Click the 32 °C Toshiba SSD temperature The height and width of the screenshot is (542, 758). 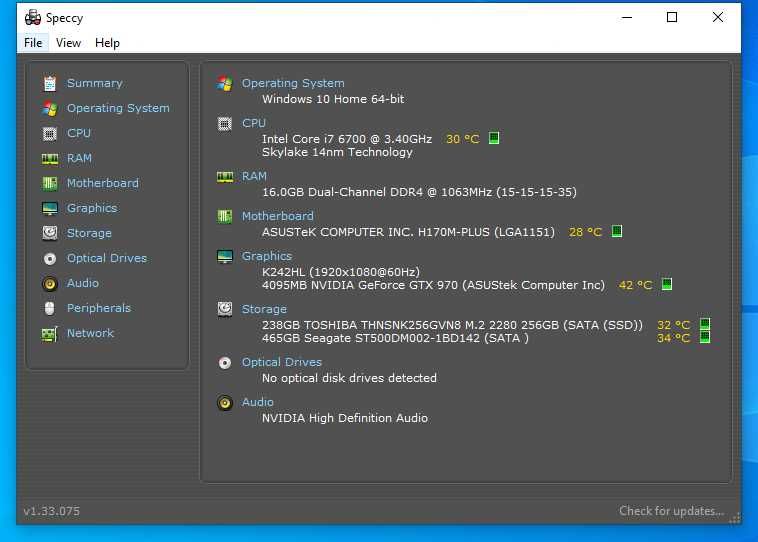[x=673, y=325]
